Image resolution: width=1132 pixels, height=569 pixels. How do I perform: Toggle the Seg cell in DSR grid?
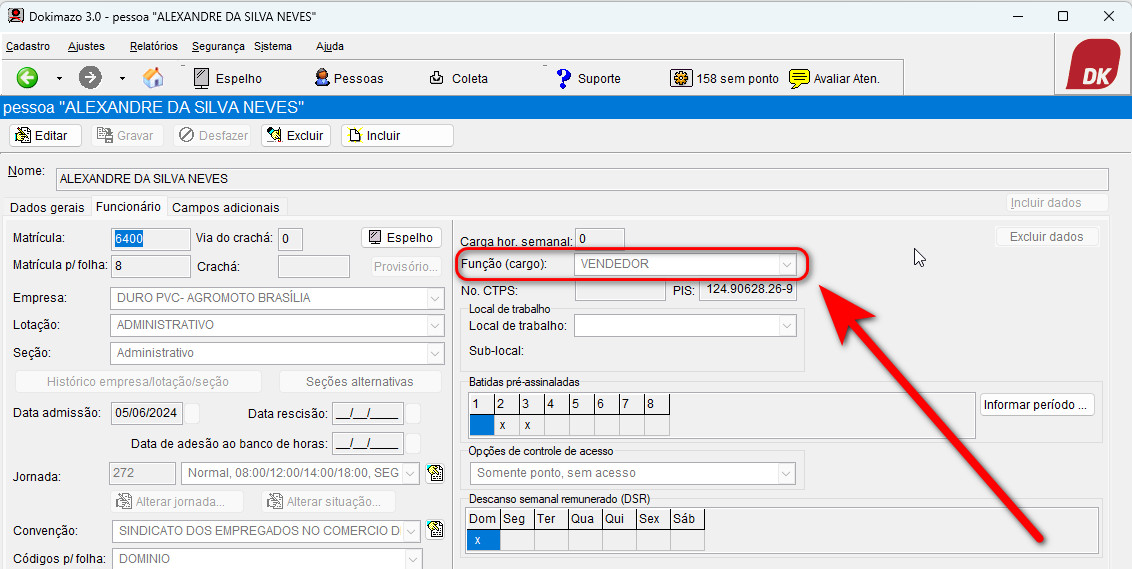click(516, 540)
